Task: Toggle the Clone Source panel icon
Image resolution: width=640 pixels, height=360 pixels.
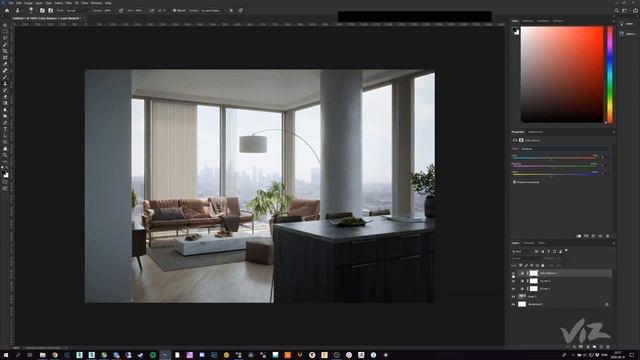Action: point(50,10)
